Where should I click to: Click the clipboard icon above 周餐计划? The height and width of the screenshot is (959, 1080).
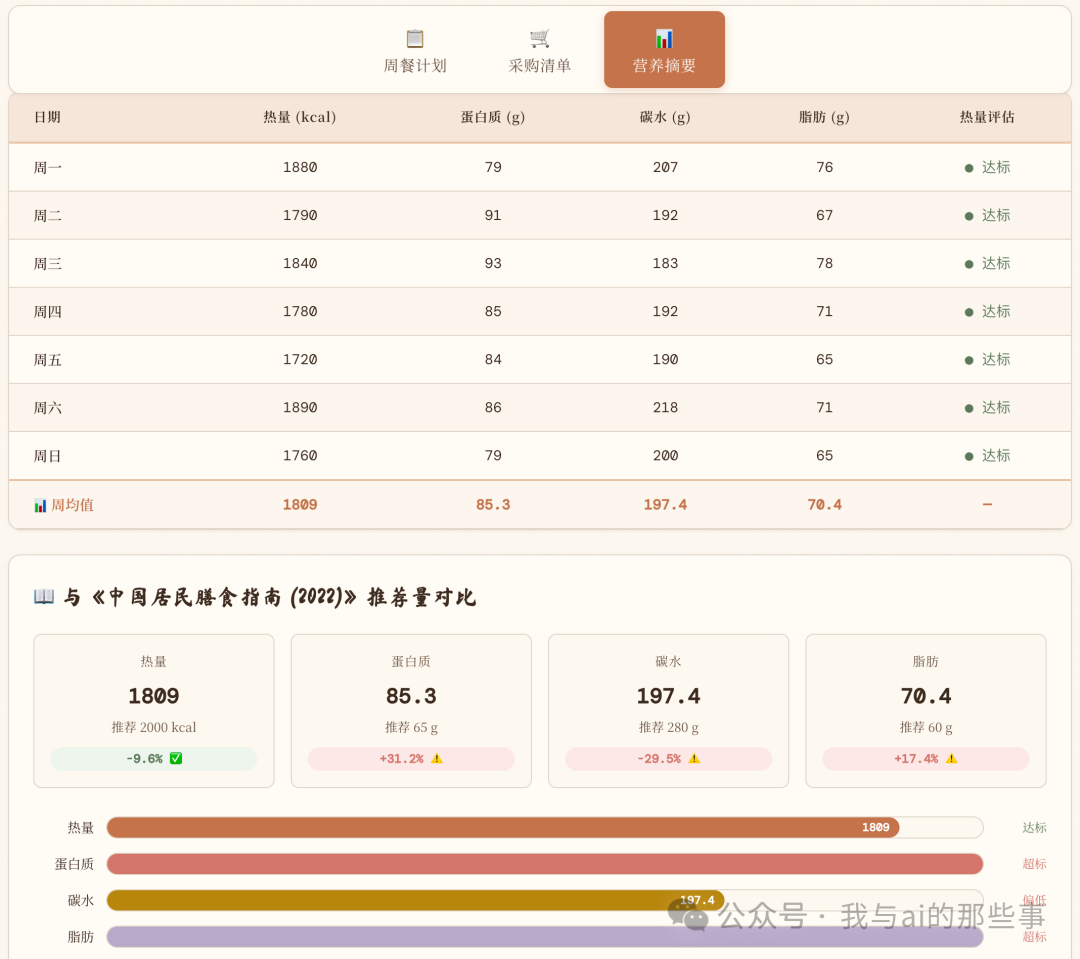[x=415, y=39]
